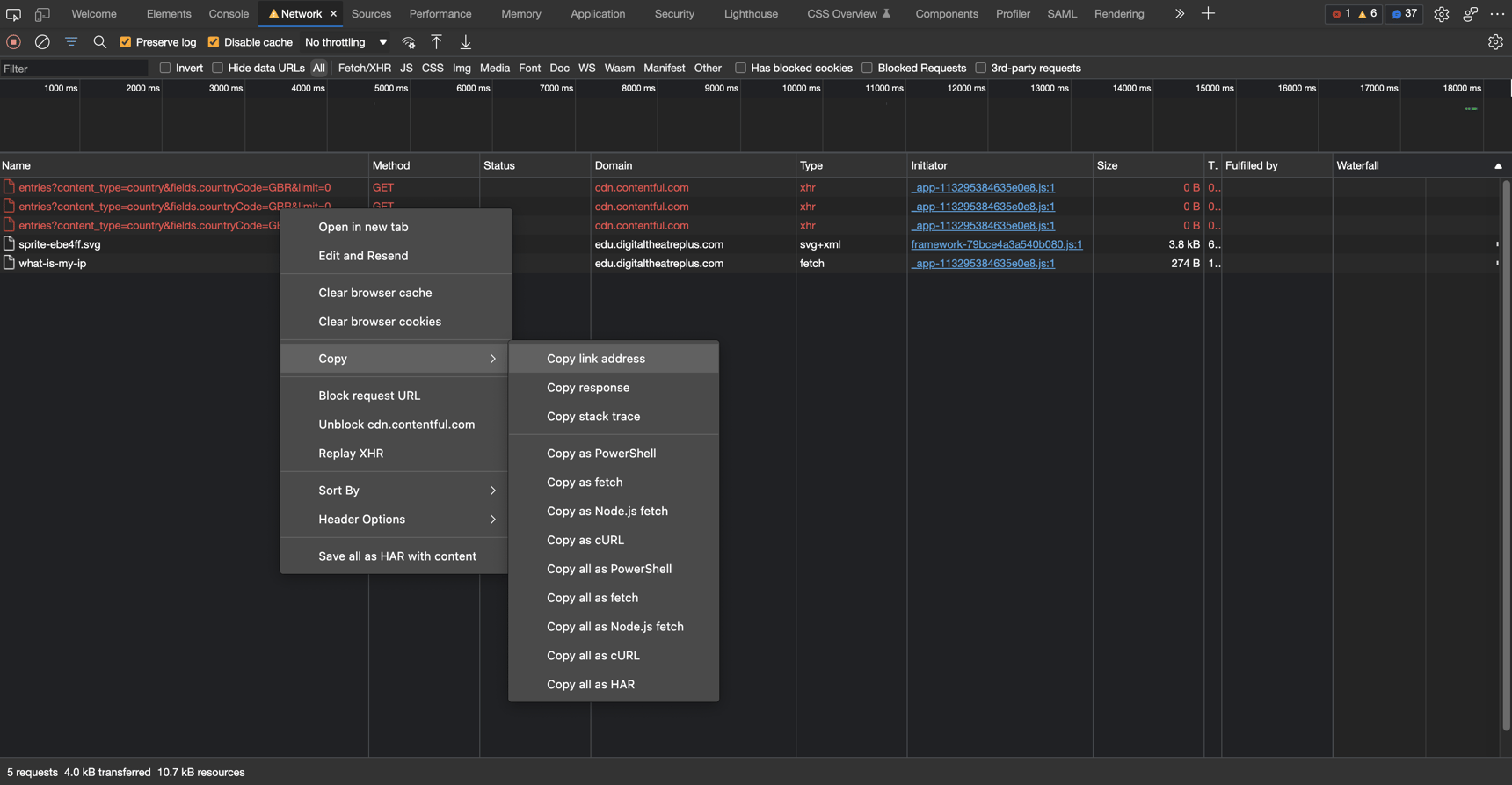Image resolution: width=1512 pixels, height=785 pixels.
Task: Open DevTools settings gear in tab bar
Action: pos(1441,14)
